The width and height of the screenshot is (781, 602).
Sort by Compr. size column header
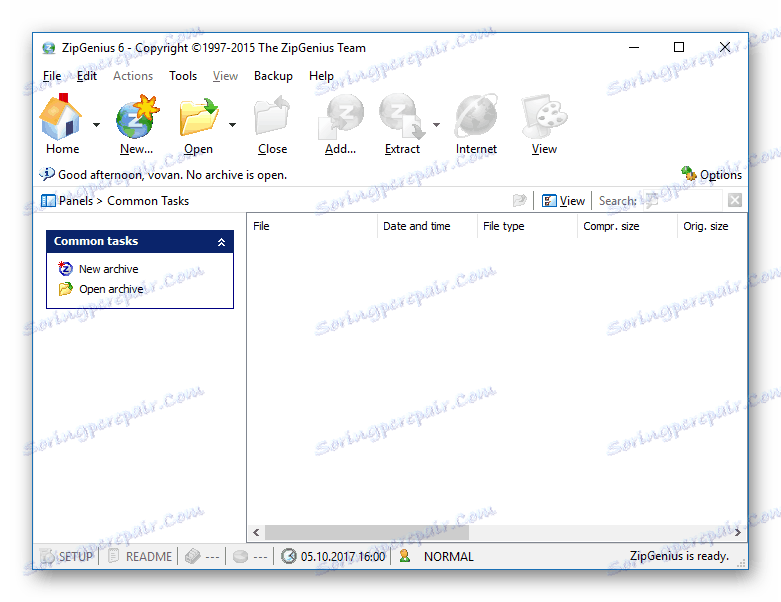(628, 226)
